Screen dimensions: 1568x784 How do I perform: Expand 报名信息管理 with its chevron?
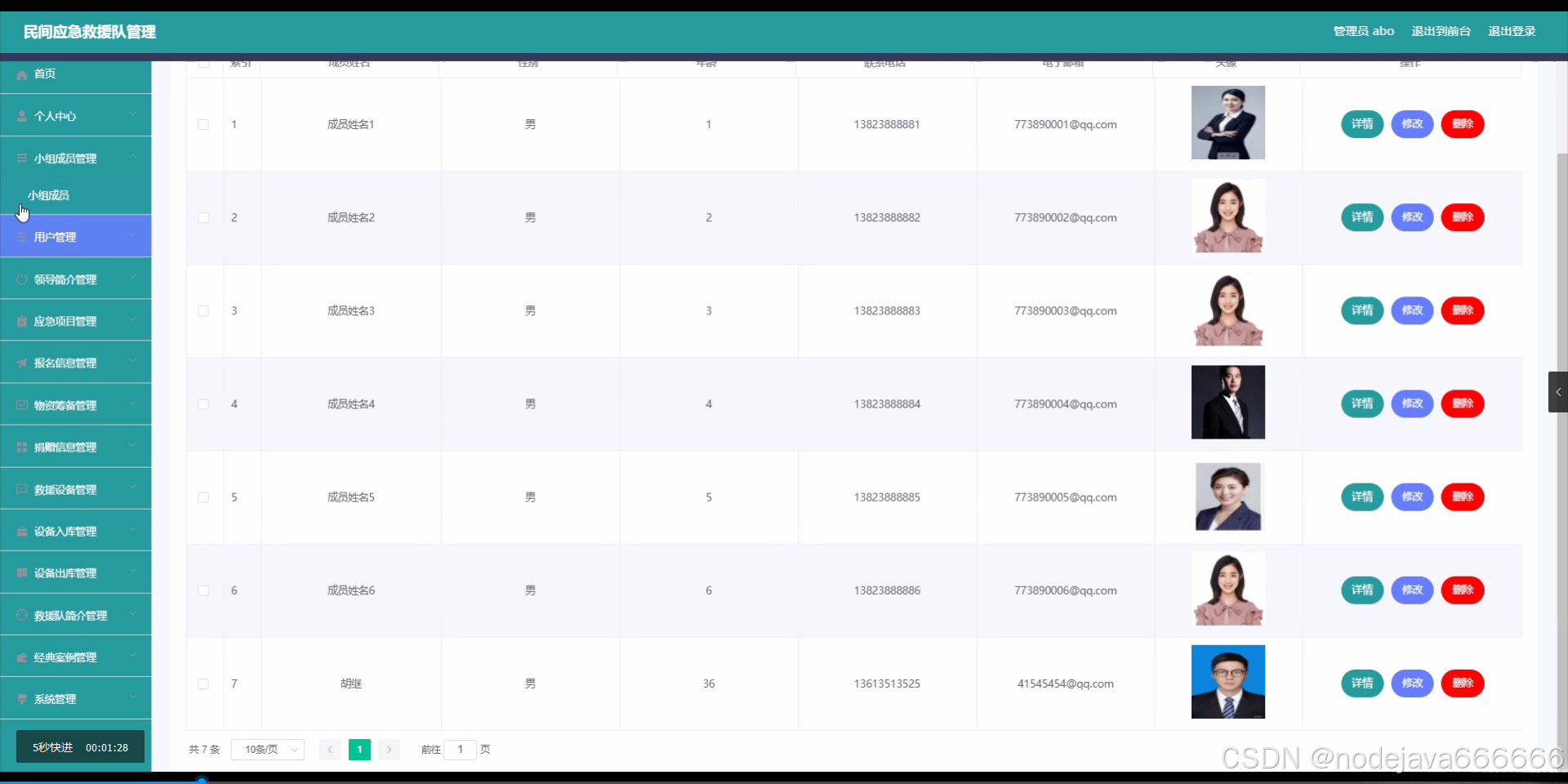[133, 362]
